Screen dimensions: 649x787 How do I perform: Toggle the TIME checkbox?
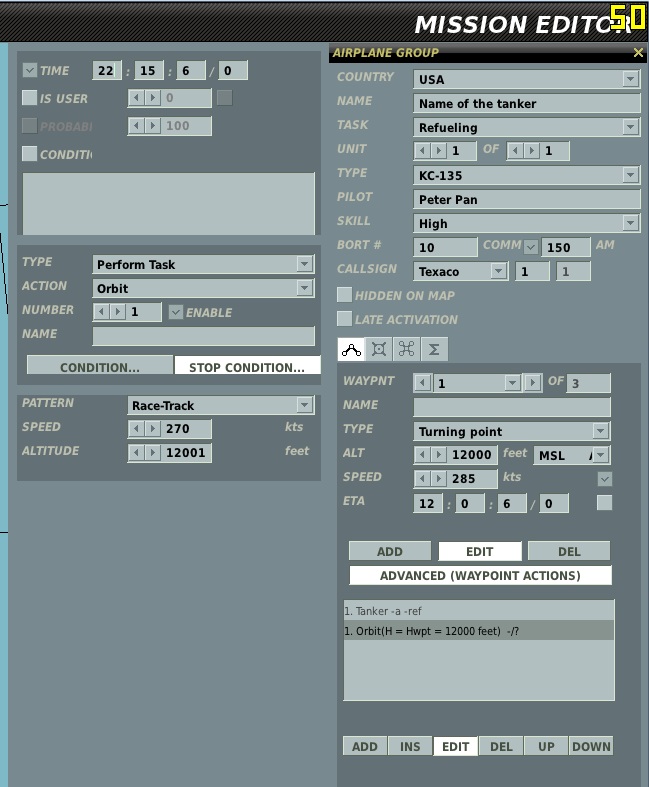(30, 70)
